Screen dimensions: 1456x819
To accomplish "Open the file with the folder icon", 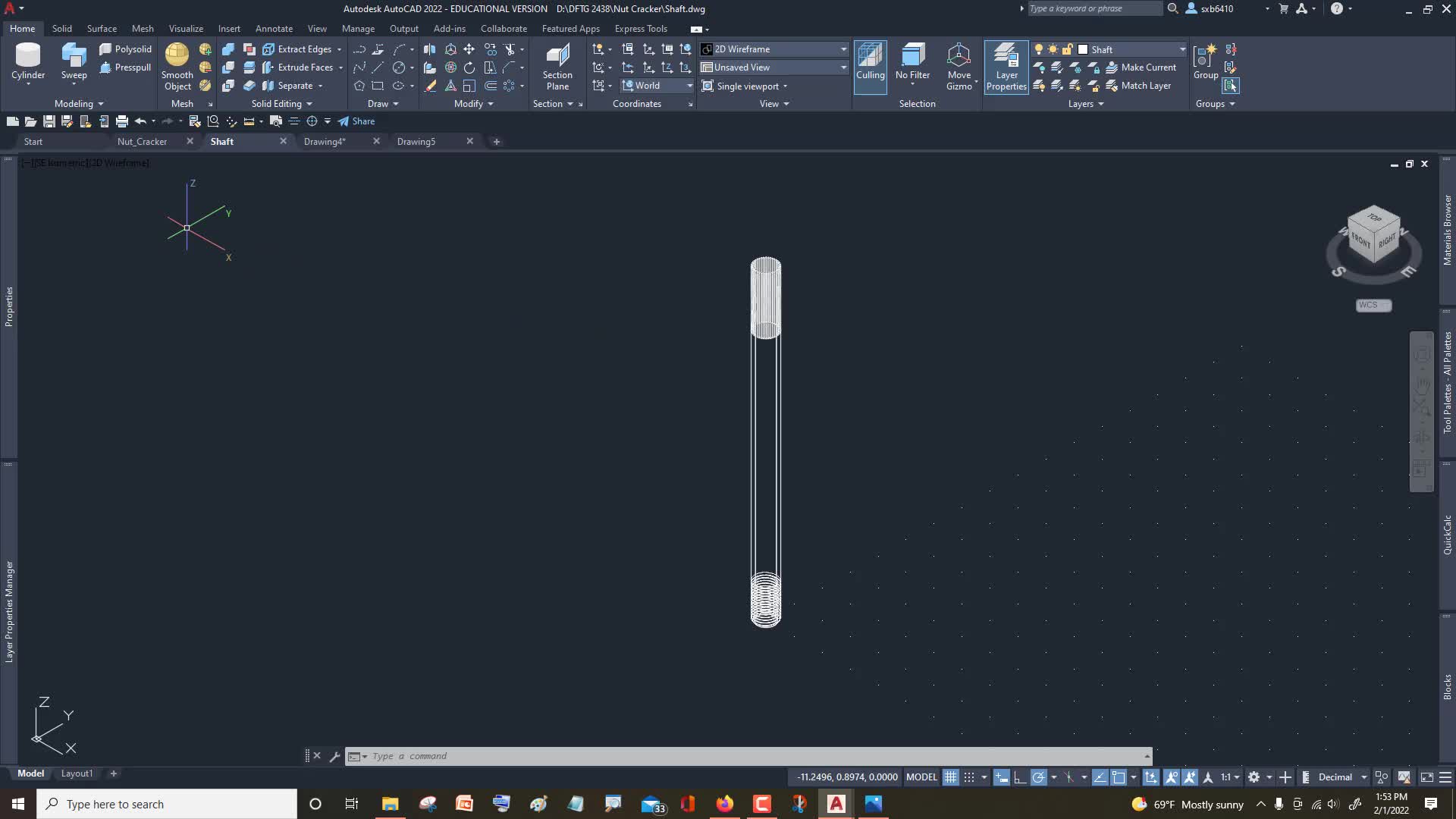I will coord(30,121).
